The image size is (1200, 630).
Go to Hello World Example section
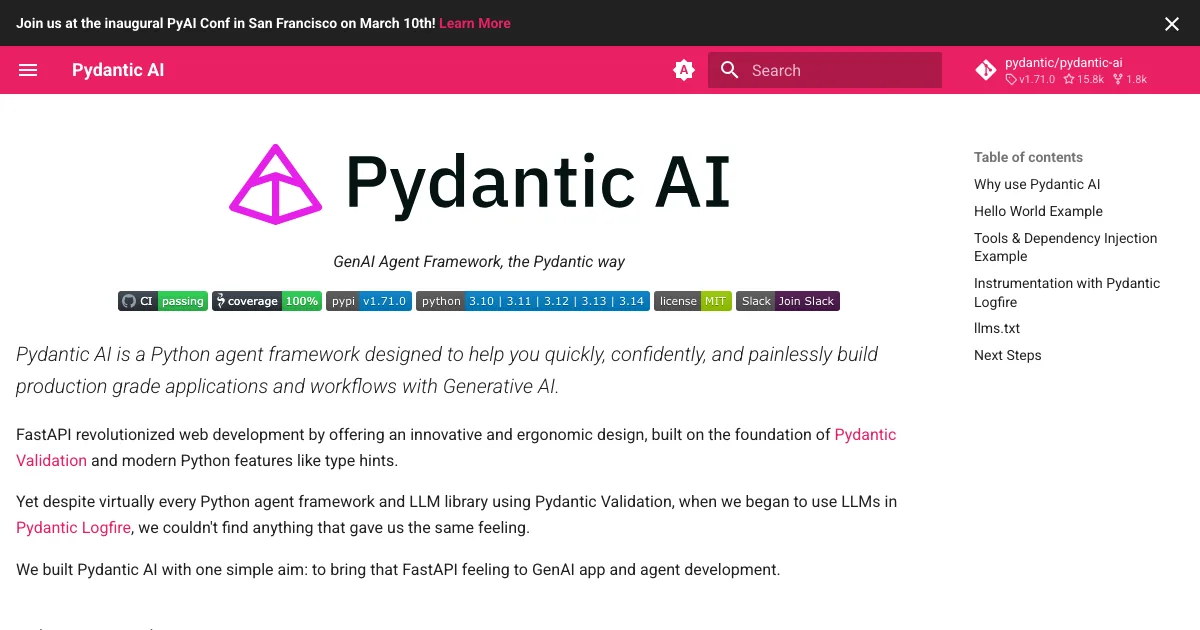(x=1038, y=211)
